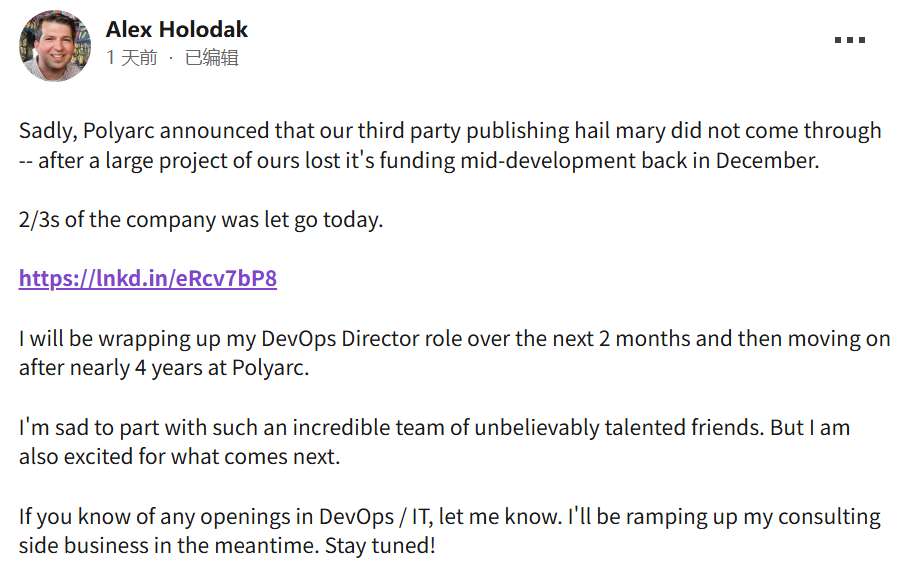Click the line "also excited for what comes next"

click(x=180, y=457)
